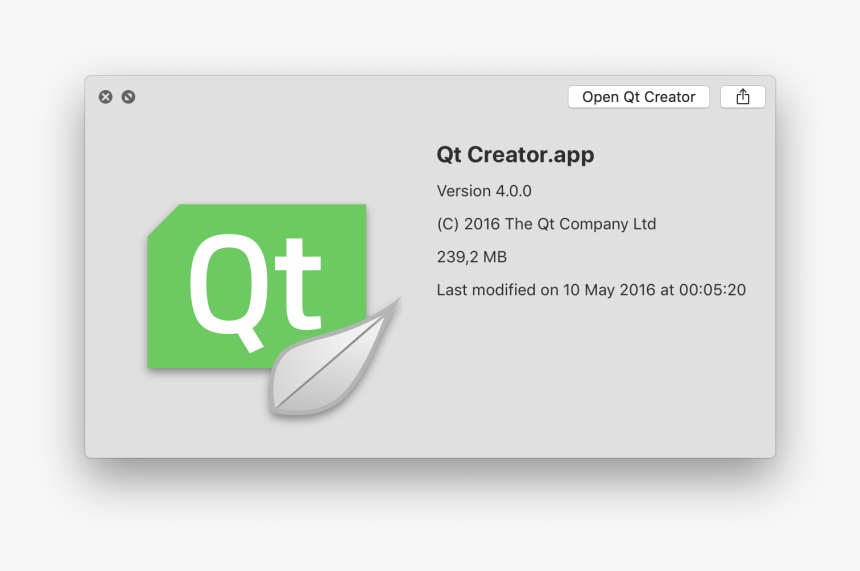Click the letter t in Qt logo
860x571 pixels.
click(x=298, y=284)
